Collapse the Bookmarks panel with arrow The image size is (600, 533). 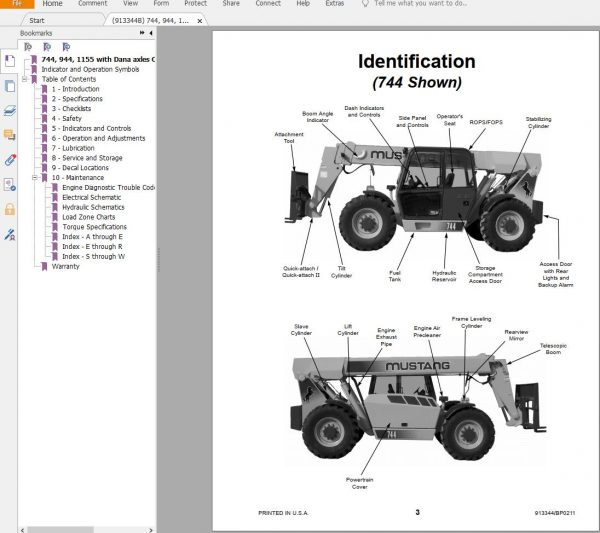(x=151, y=33)
